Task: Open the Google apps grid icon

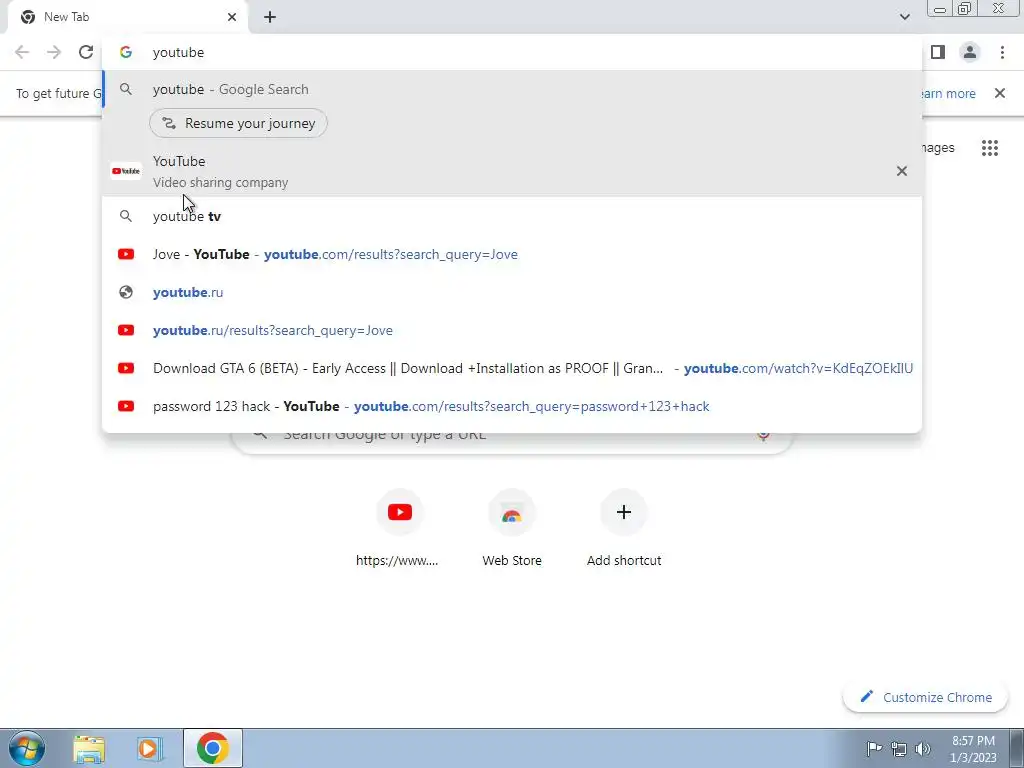Action: (990, 148)
